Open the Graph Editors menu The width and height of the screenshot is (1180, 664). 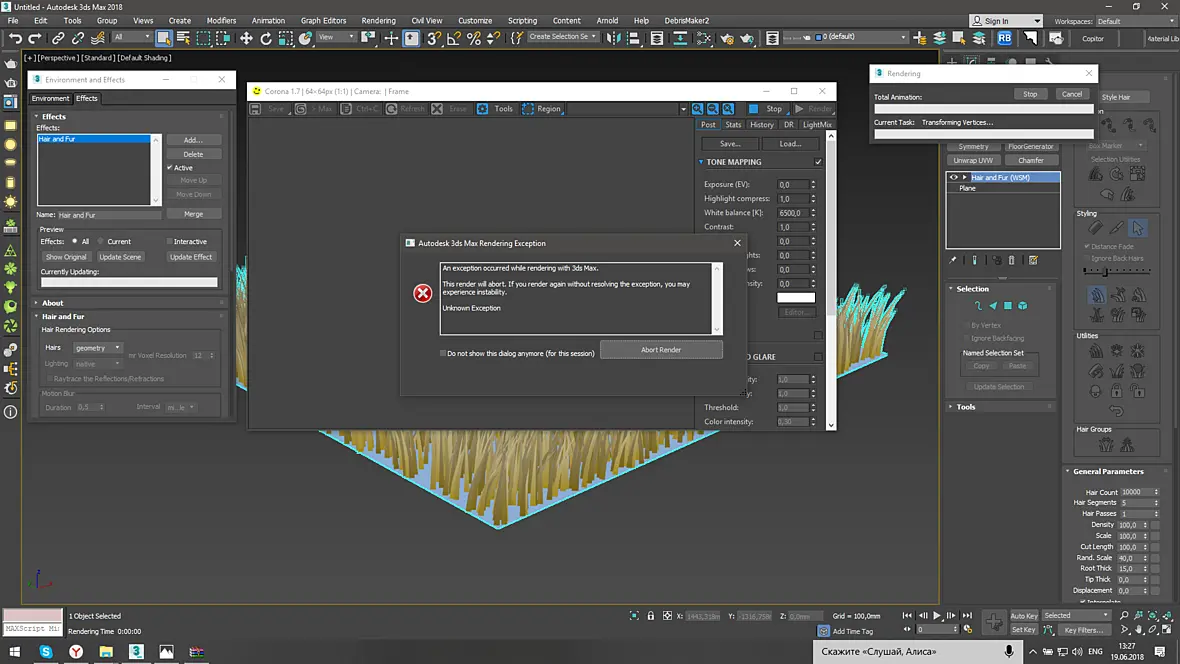(324, 20)
